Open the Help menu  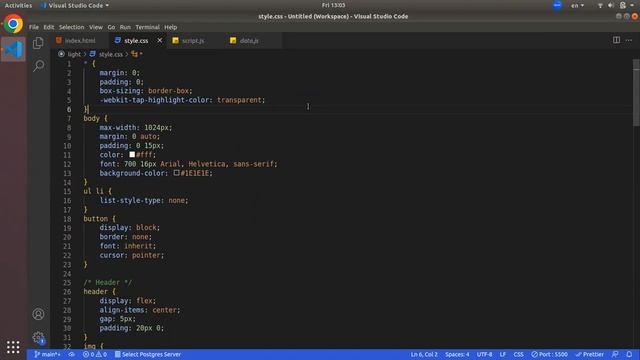click(171, 27)
